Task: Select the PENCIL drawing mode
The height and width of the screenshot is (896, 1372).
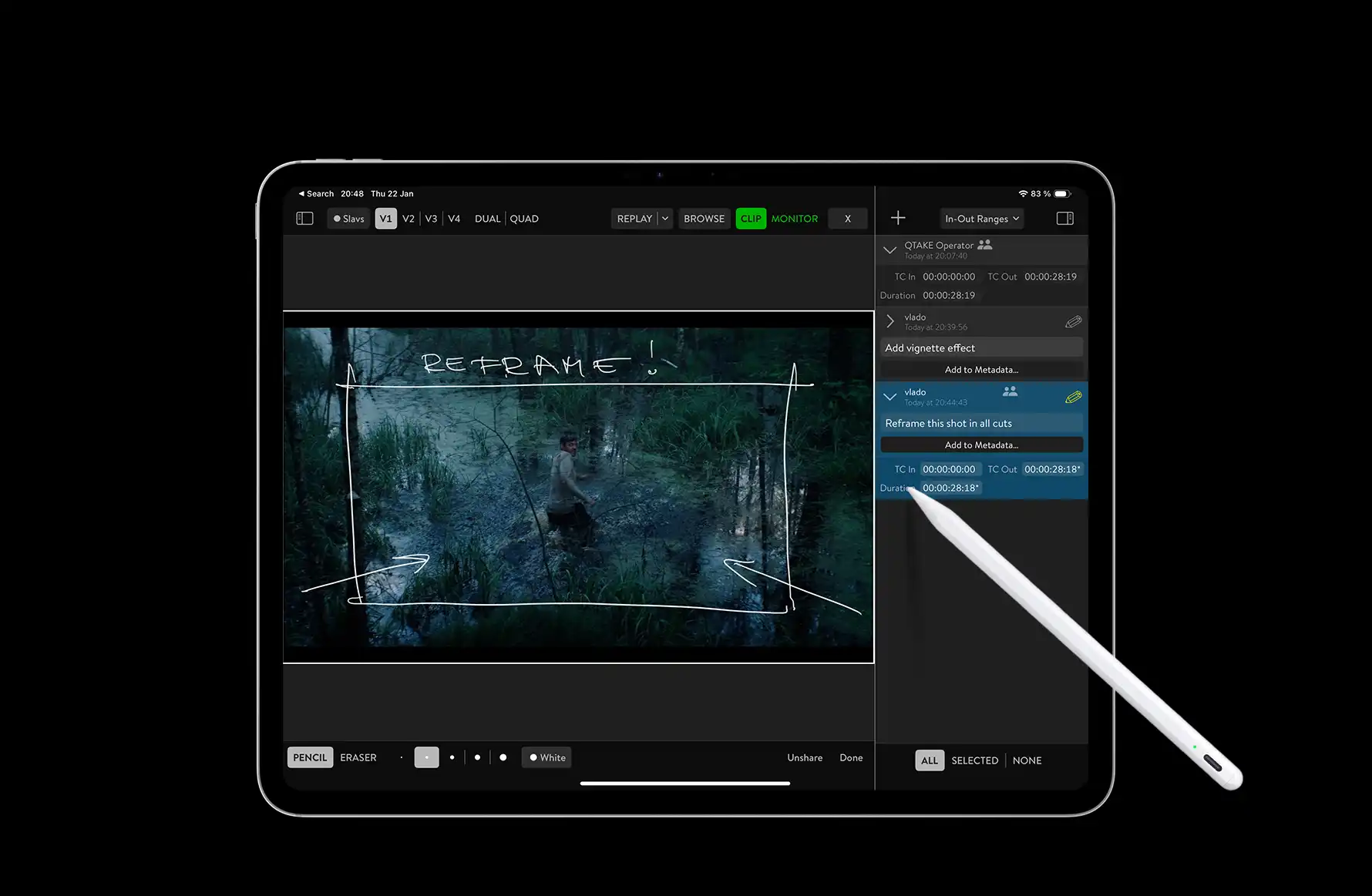Action: pyautogui.click(x=310, y=758)
